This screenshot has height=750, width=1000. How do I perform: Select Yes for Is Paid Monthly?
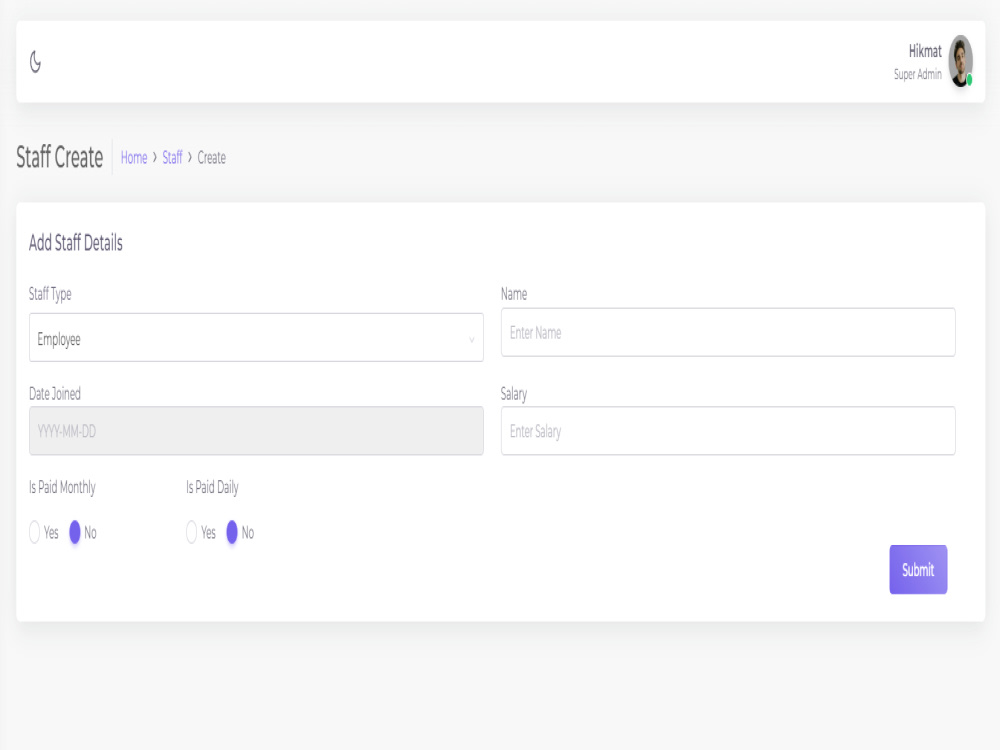pos(34,532)
